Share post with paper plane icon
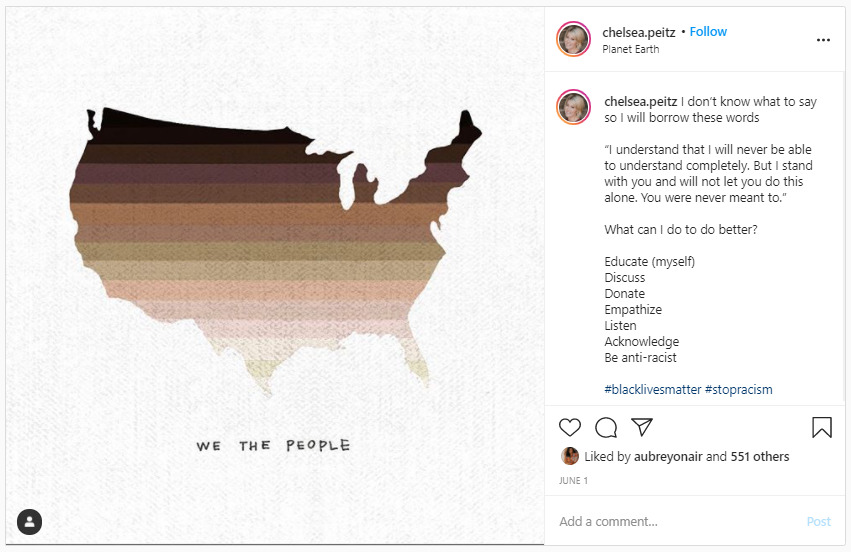The height and width of the screenshot is (552, 851). click(642, 428)
